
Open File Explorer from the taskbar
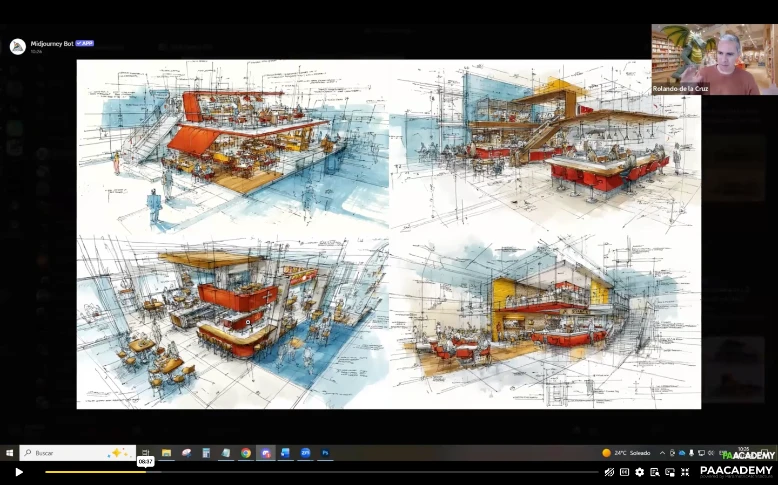click(166, 453)
